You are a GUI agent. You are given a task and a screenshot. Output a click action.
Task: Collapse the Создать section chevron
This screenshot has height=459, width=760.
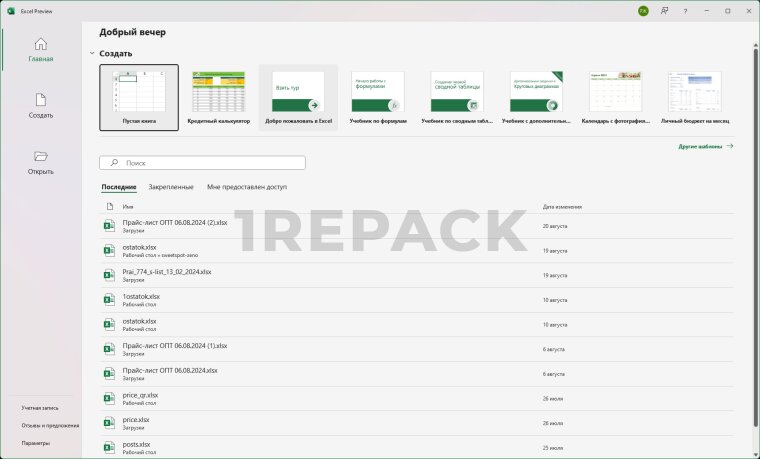point(92,53)
